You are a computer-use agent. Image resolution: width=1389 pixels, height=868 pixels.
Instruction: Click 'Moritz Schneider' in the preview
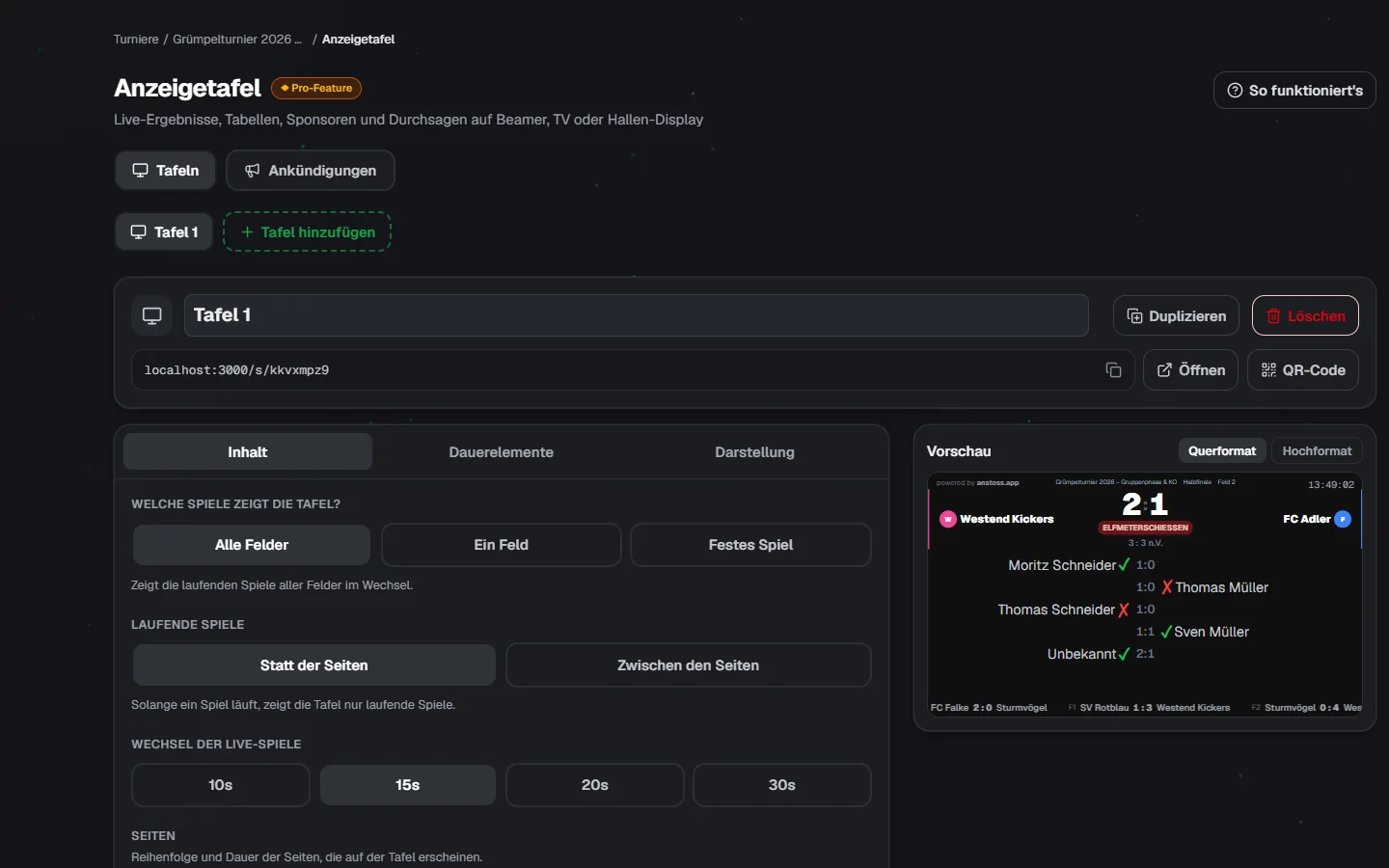click(x=1062, y=565)
